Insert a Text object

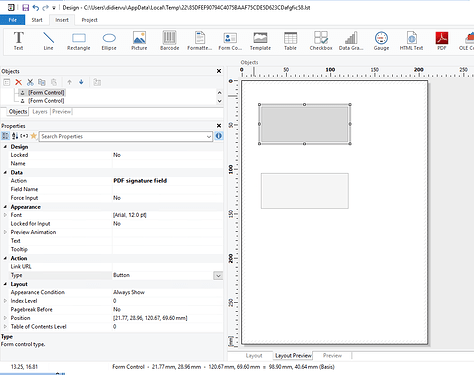[19, 41]
